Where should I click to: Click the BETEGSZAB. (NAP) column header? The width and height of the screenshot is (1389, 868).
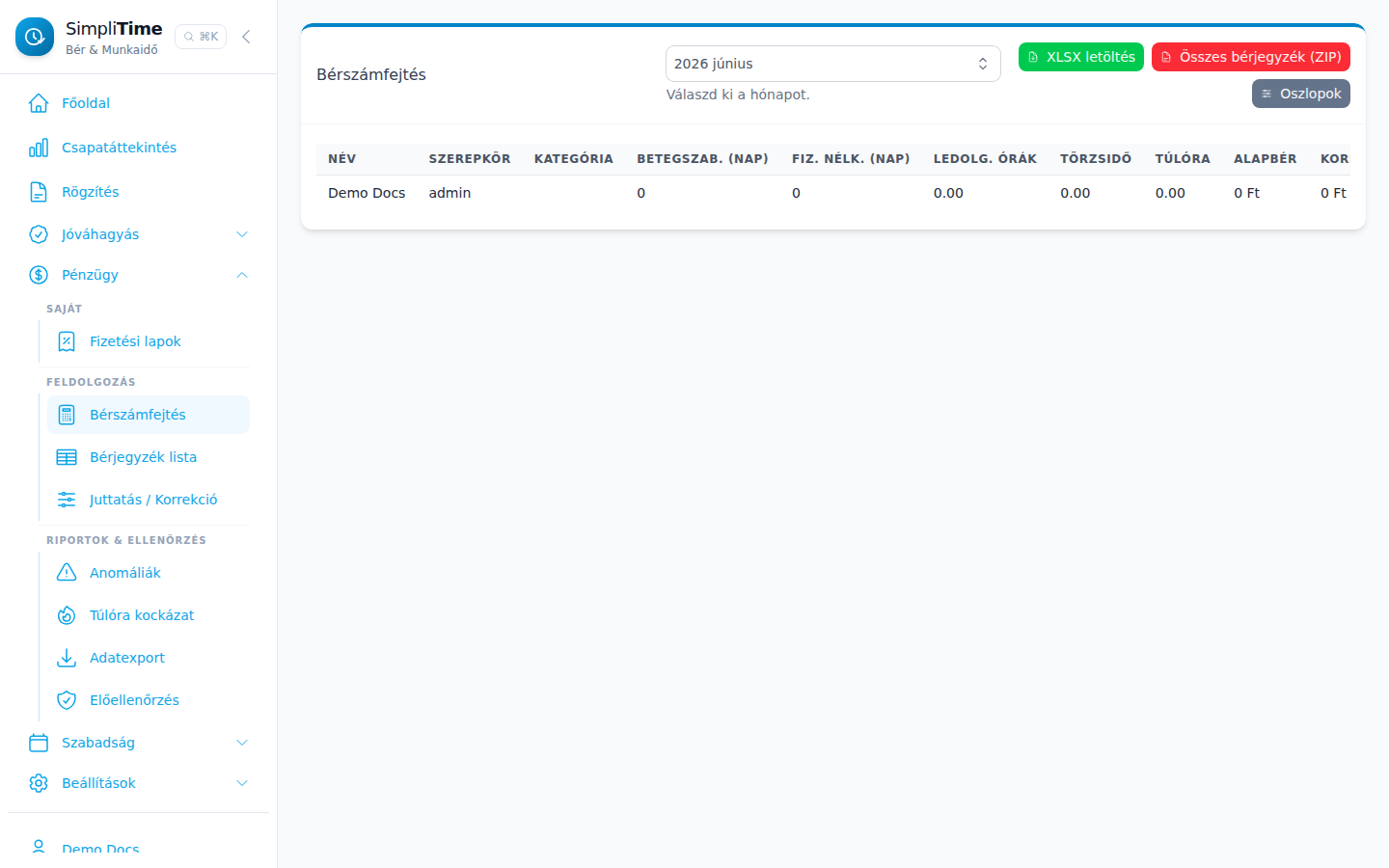(x=702, y=159)
